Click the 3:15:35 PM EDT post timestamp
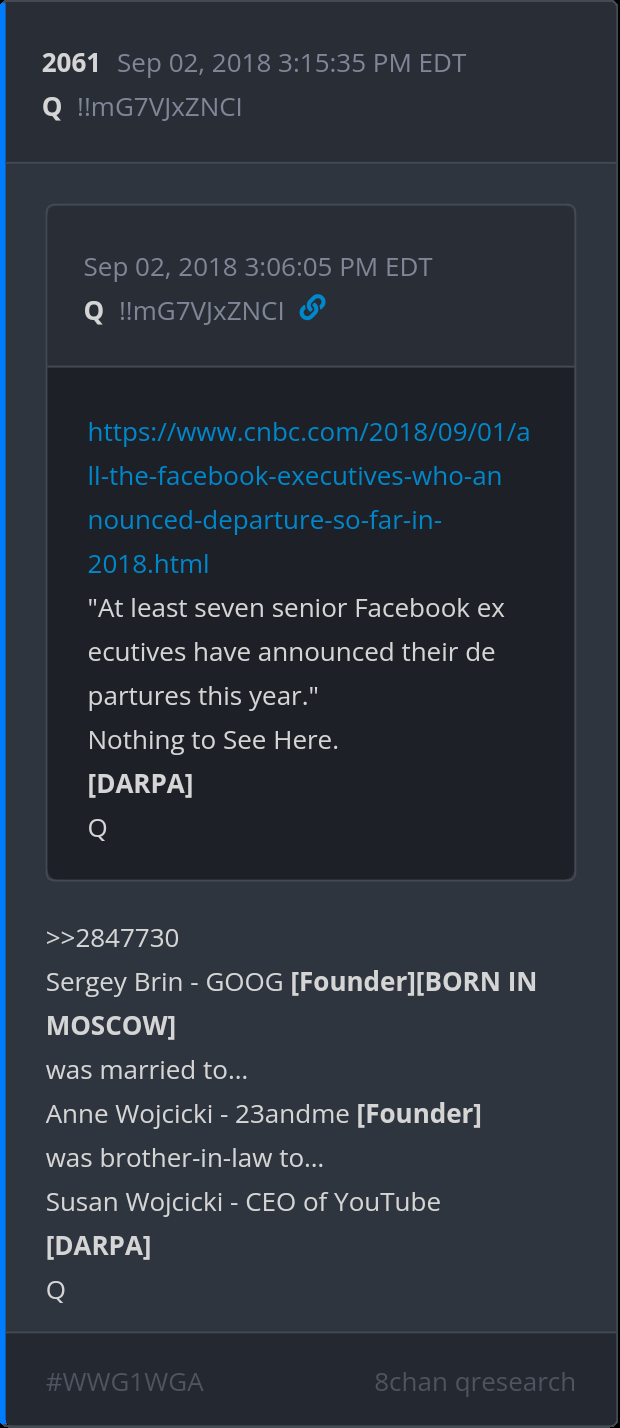This screenshot has height=1428, width=620. tap(291, 64)
